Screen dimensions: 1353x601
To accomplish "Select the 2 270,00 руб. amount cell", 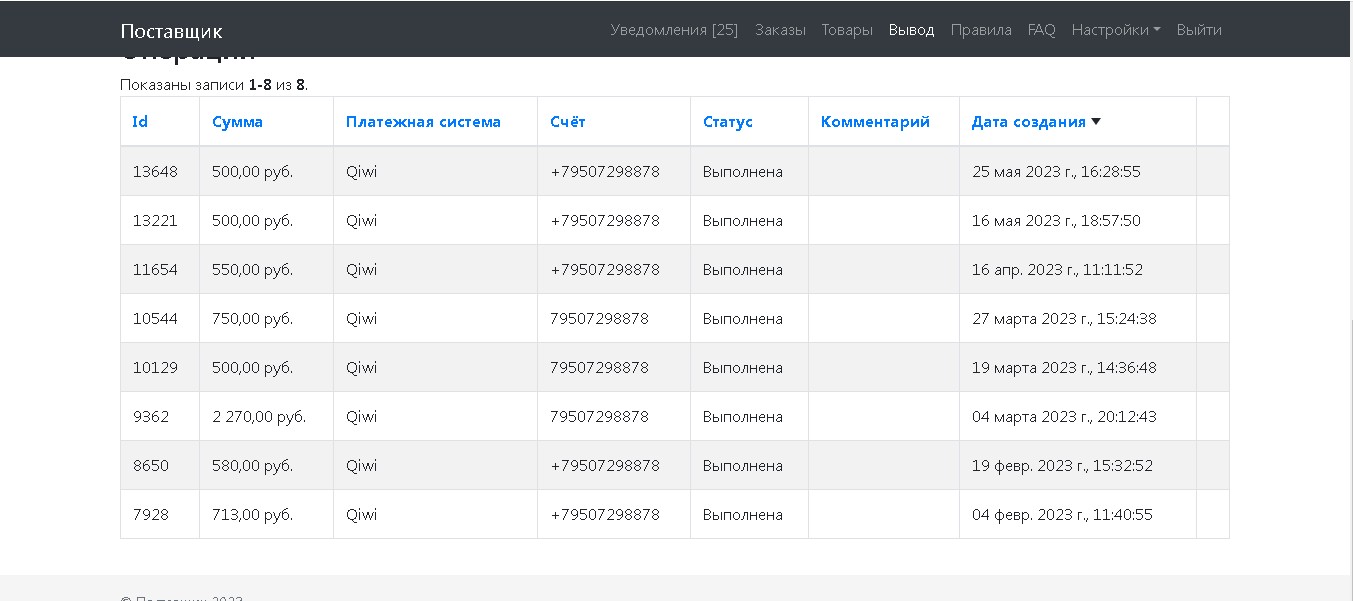I will click(259, 417).
